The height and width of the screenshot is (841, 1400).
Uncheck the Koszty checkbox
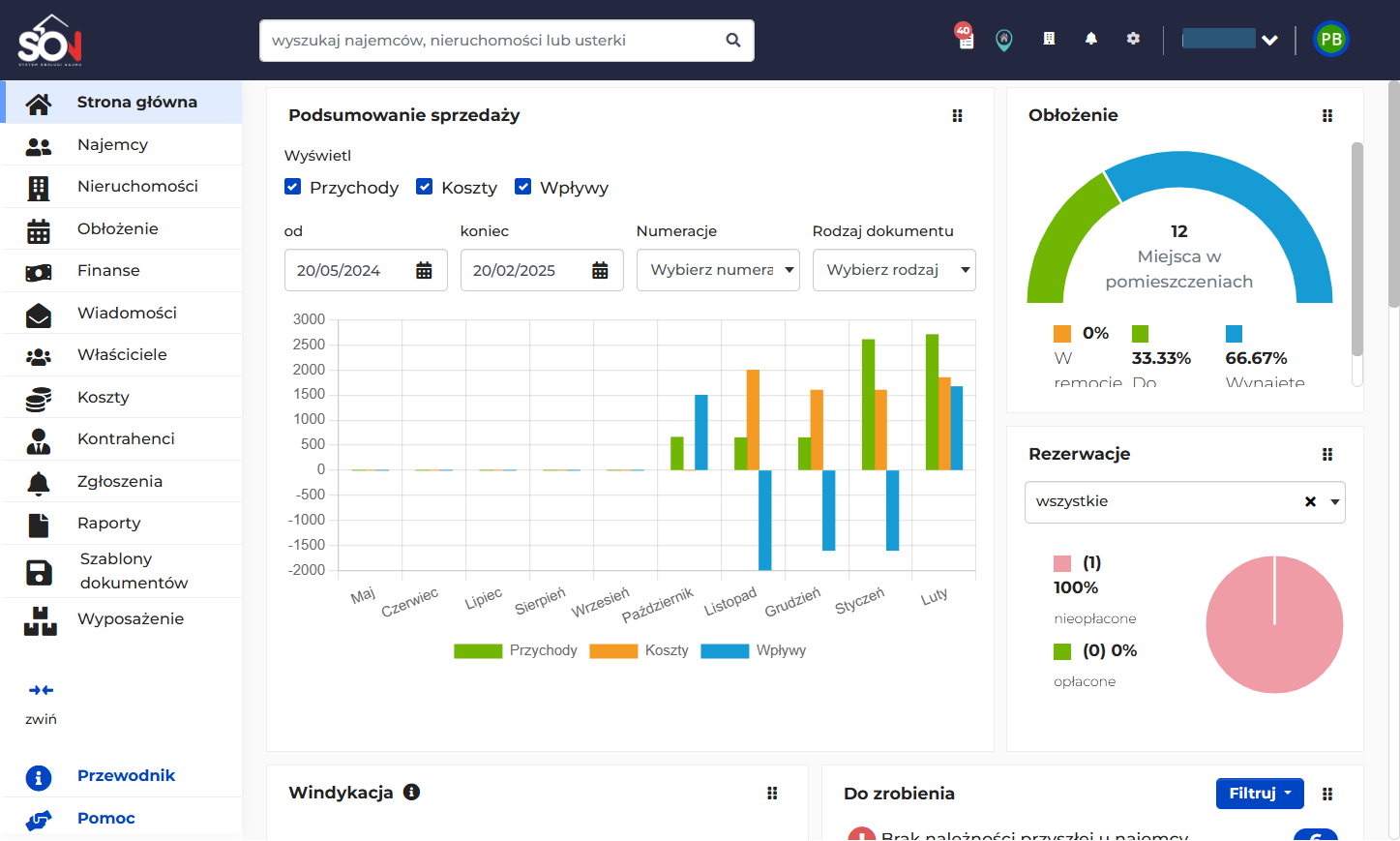click(x=425, y=187)
